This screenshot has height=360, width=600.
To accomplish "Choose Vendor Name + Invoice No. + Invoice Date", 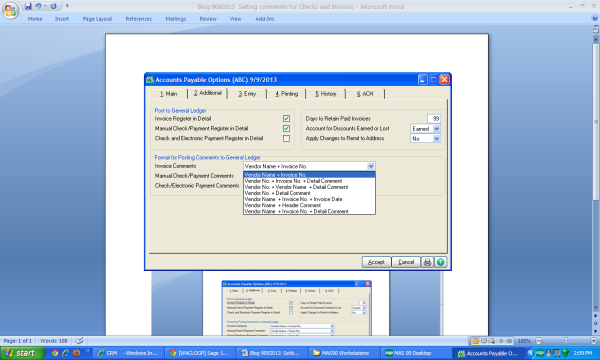I will 309,199.
